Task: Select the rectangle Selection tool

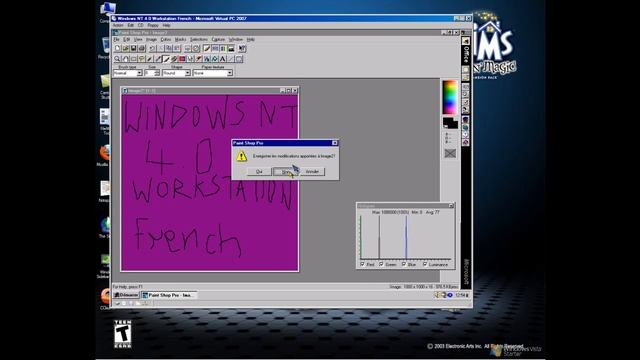Action: coord(133,59)
